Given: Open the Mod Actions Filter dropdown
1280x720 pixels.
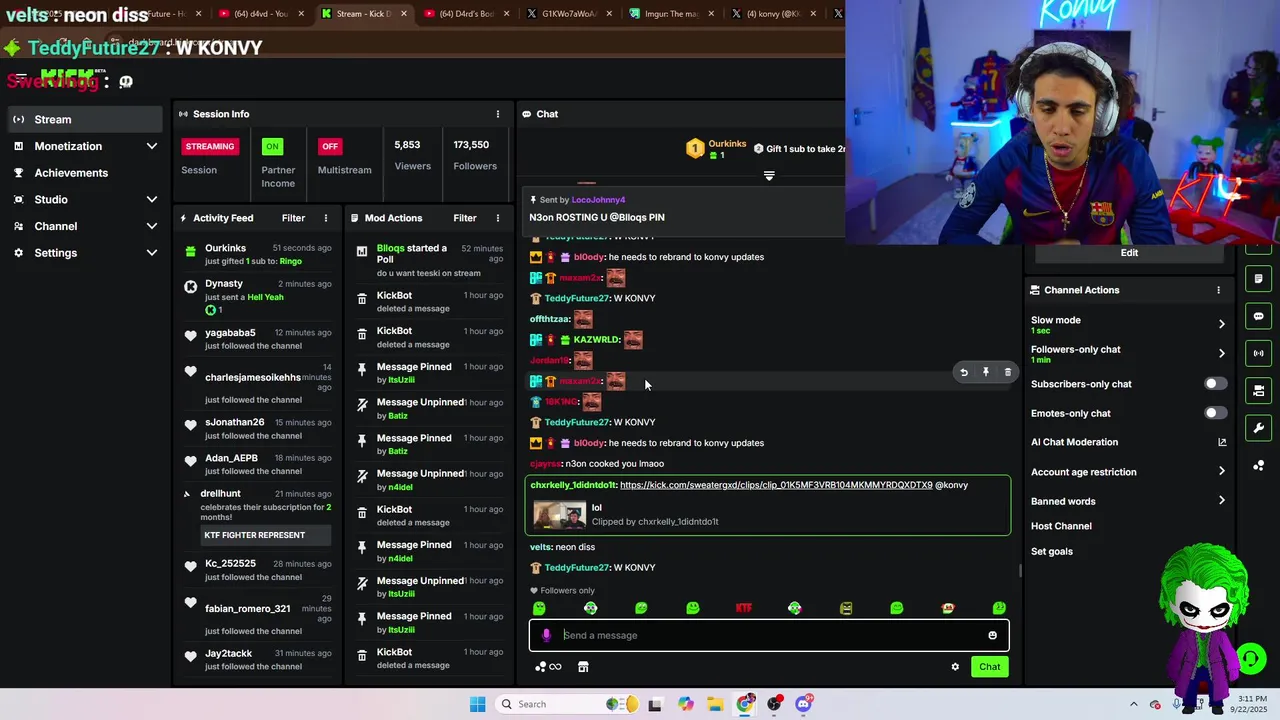Looking at the screenshot, I should [465, 218].
